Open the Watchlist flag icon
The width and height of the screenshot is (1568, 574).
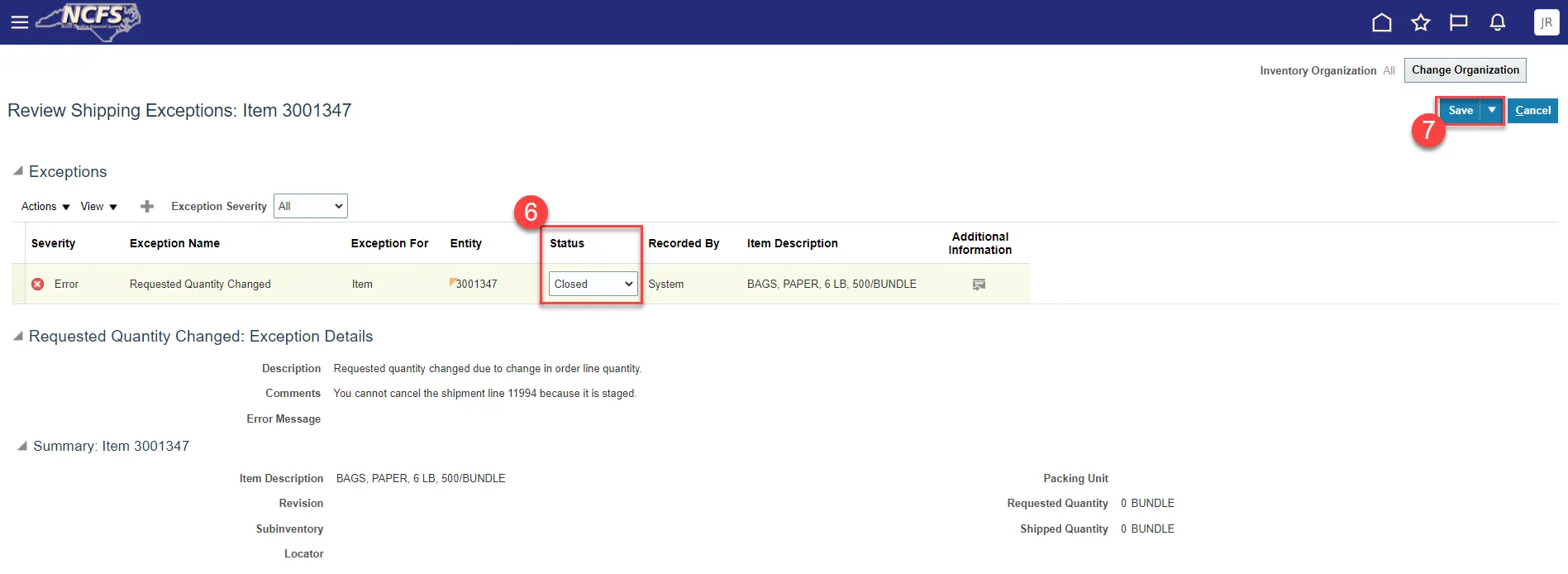(x=1458, y=22)
